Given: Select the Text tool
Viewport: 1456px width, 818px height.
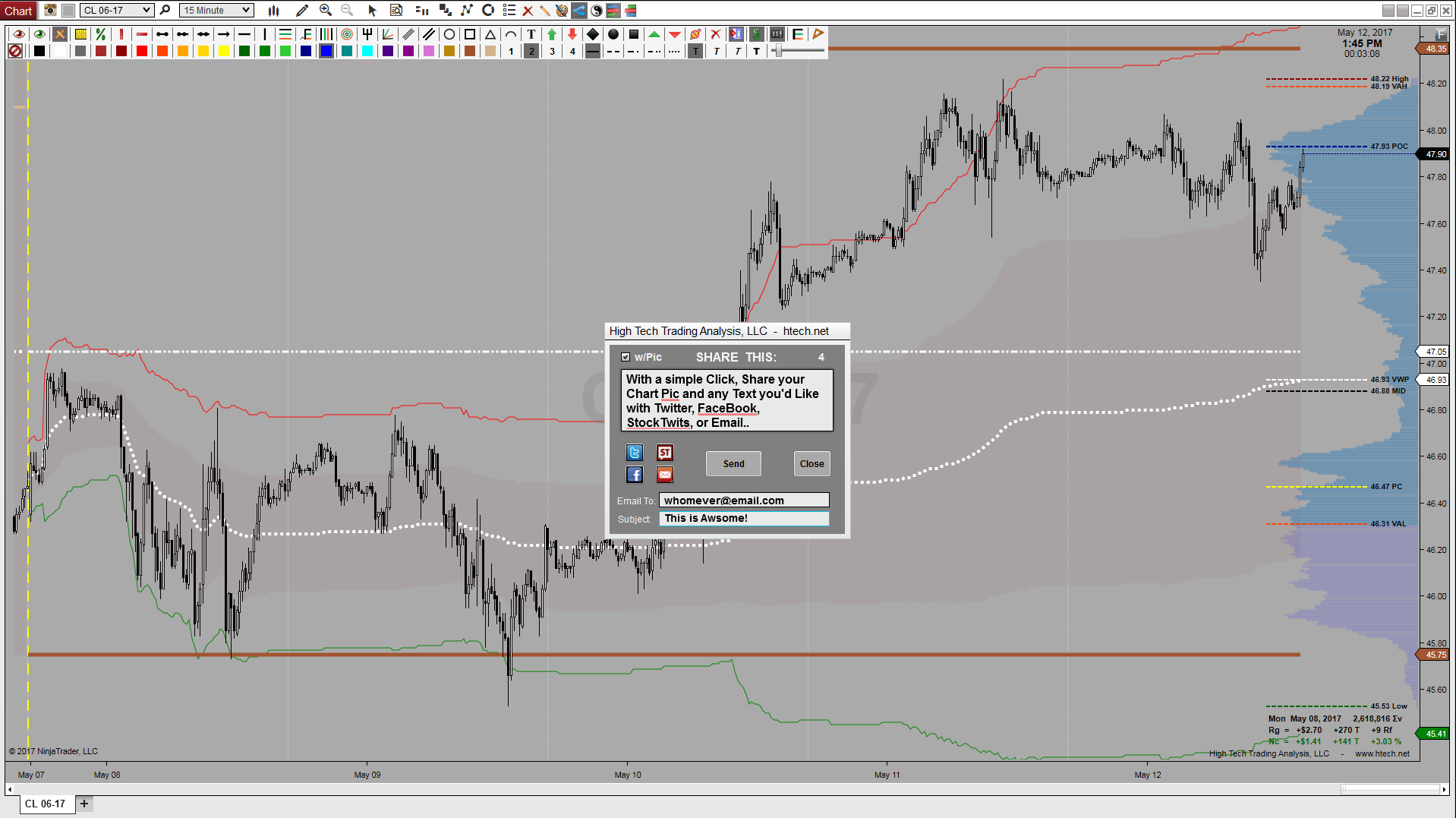Looking at the screenshot, I should (532, 34).
